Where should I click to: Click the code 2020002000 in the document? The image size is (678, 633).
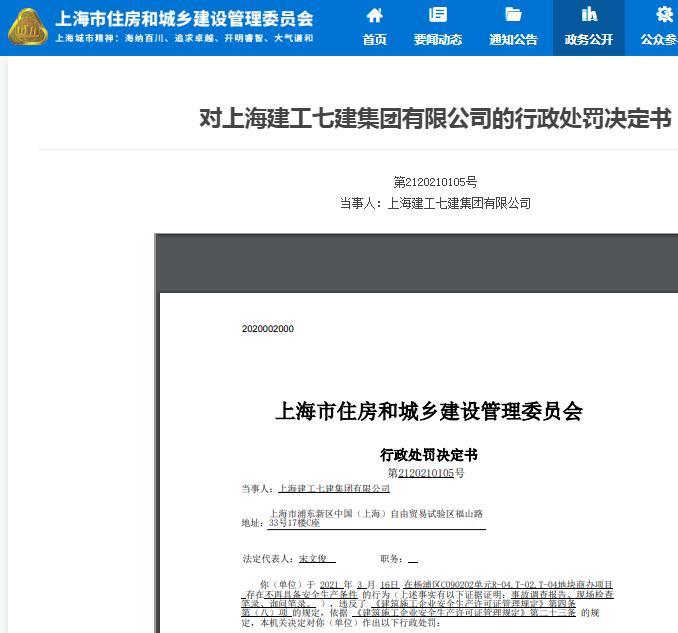(x=268, y=329)
